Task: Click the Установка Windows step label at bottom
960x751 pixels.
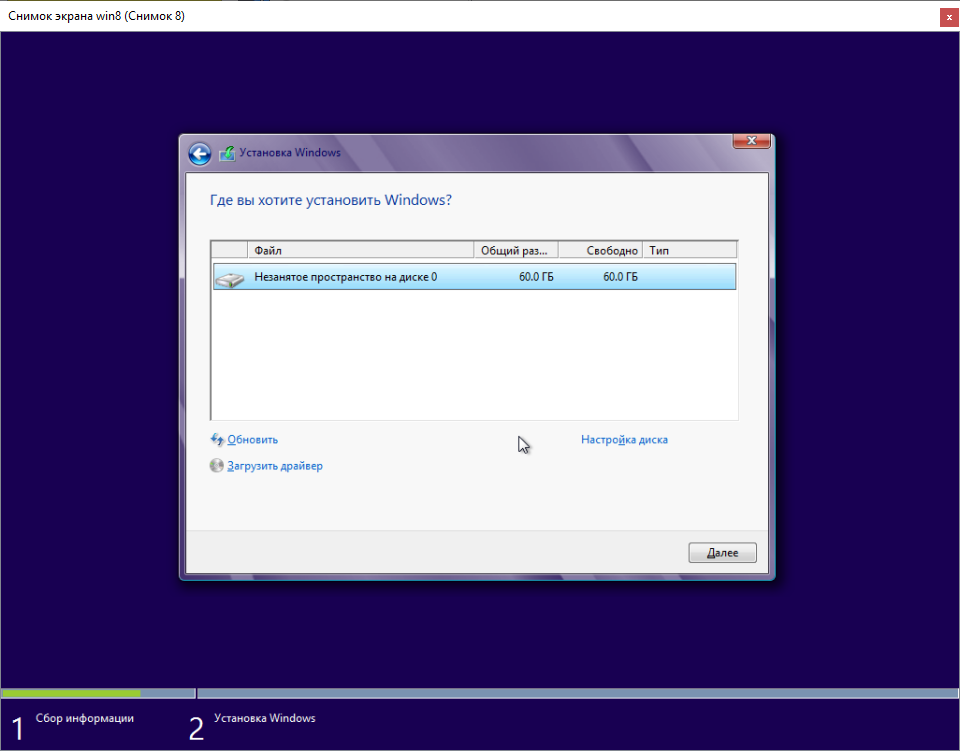Action: pos(264,718)
